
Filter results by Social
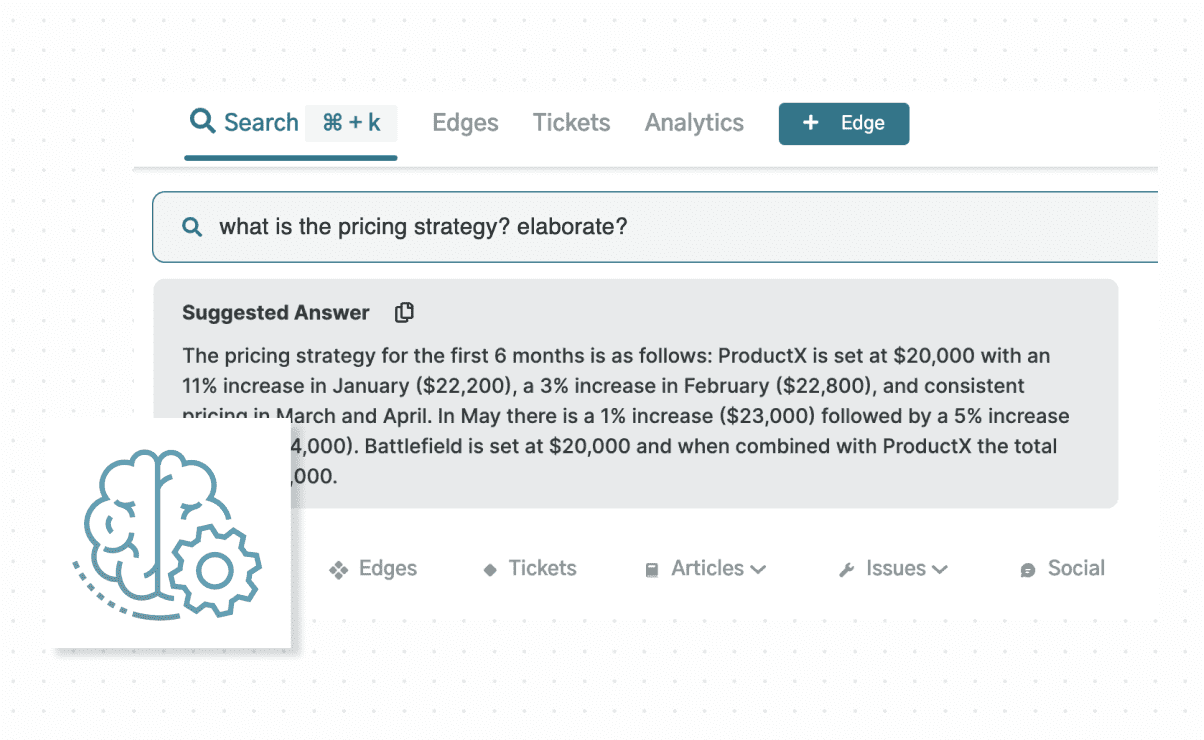coord(1075,569)
